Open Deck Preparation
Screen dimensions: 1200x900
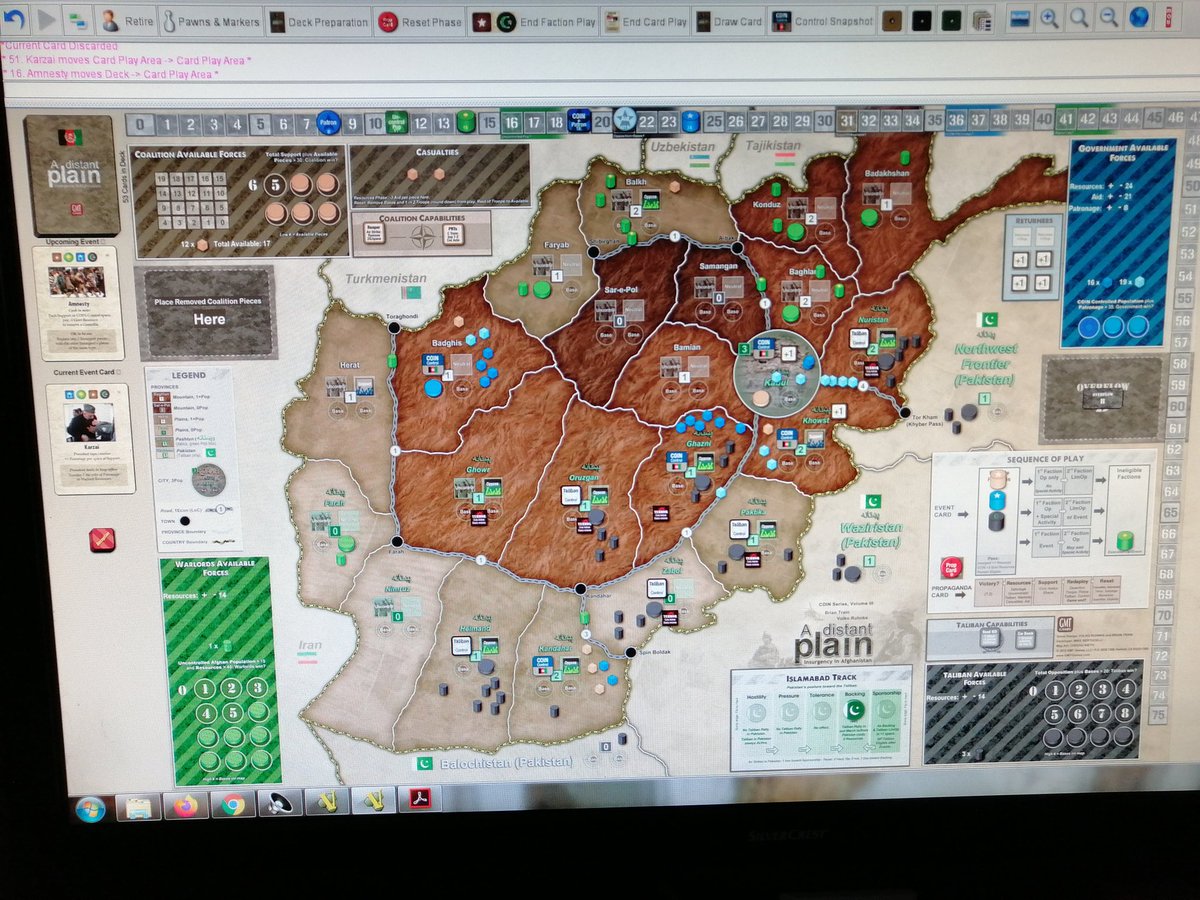coord(318,21)
